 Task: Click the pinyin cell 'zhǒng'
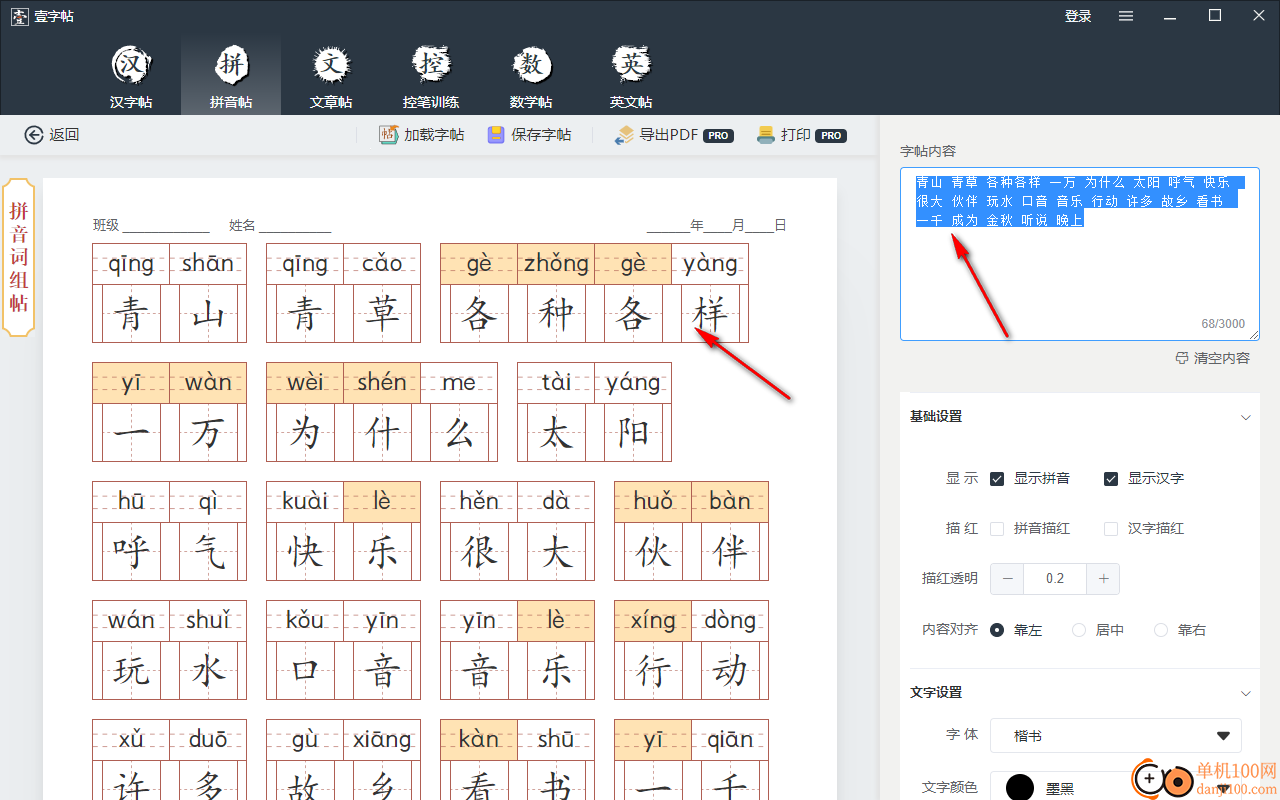[x=556, y=264]
